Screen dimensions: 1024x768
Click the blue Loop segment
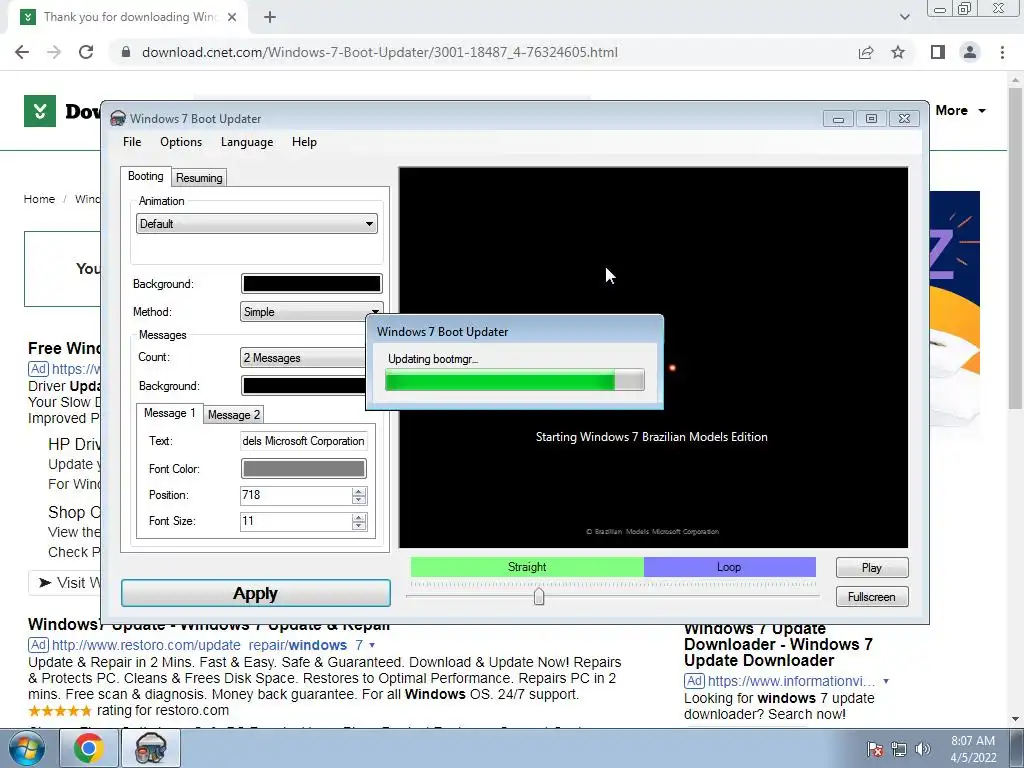pos(729,567)
